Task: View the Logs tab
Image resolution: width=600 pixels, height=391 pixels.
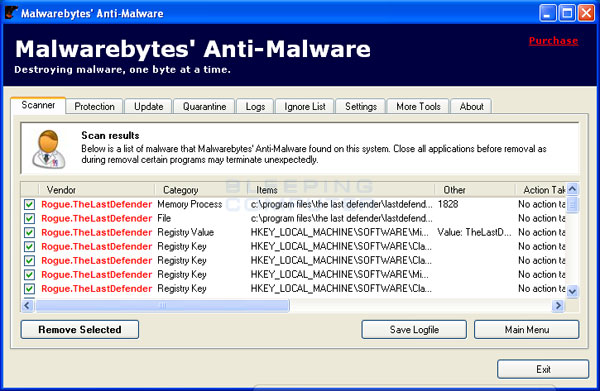Action: tap(255, 106)
